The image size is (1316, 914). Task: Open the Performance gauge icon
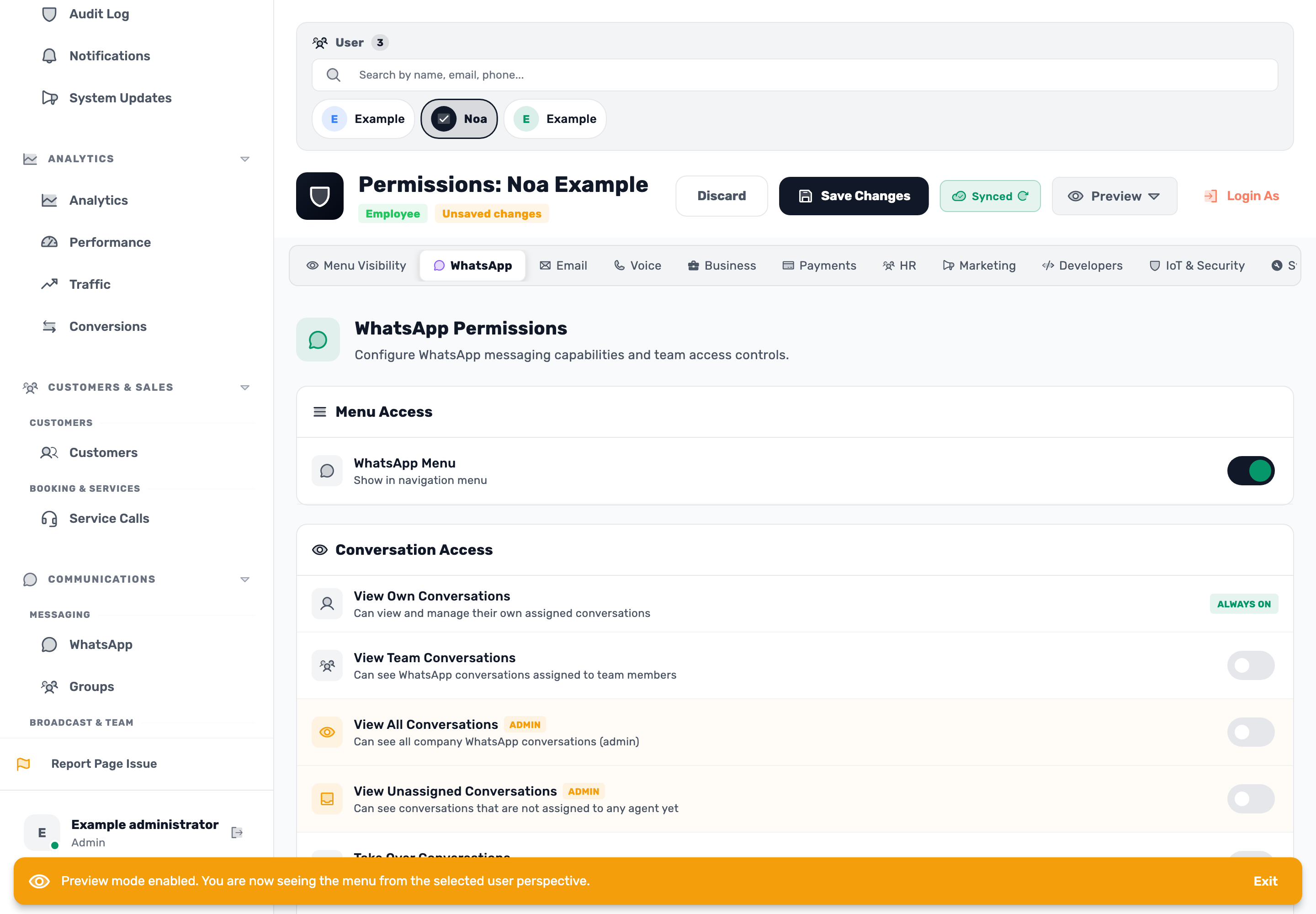click(49, 242)
